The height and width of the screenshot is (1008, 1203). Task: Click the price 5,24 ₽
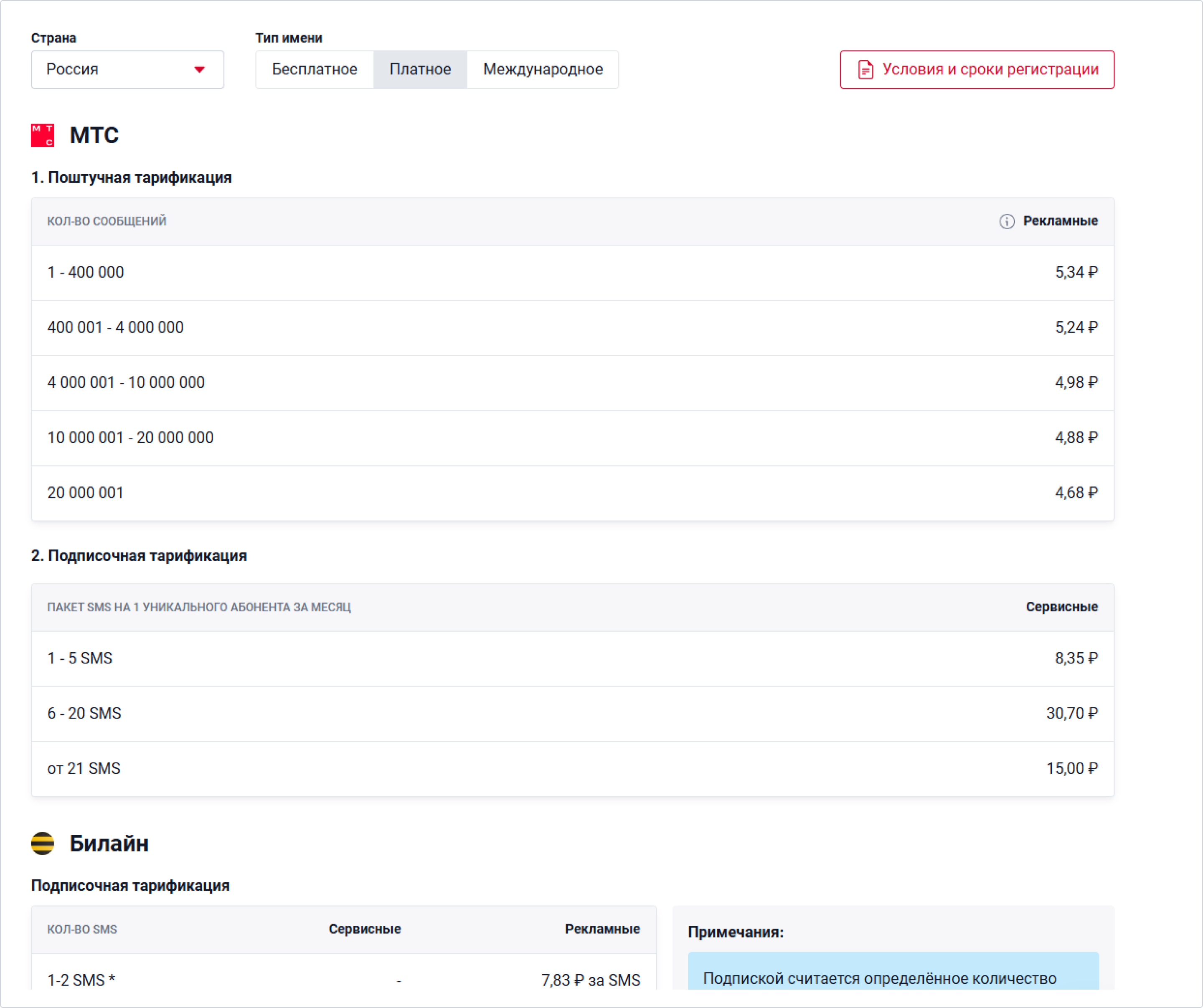(1076, 328)
